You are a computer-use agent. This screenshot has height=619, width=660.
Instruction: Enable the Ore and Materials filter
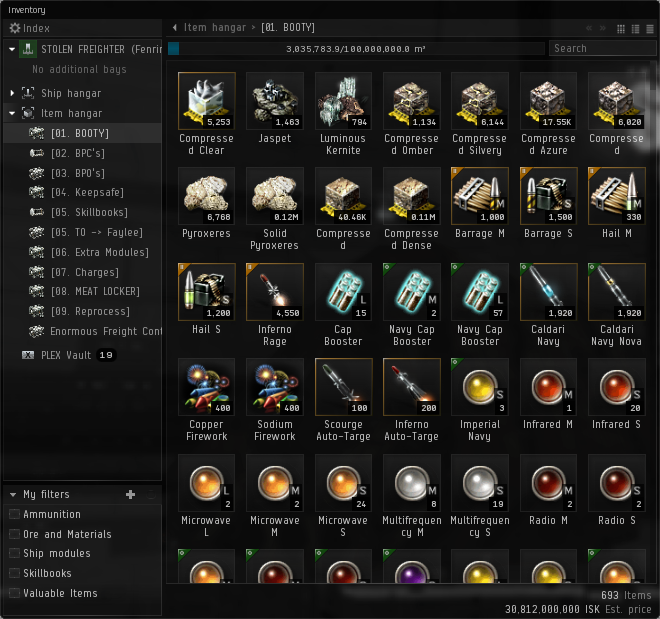[14, 534]
